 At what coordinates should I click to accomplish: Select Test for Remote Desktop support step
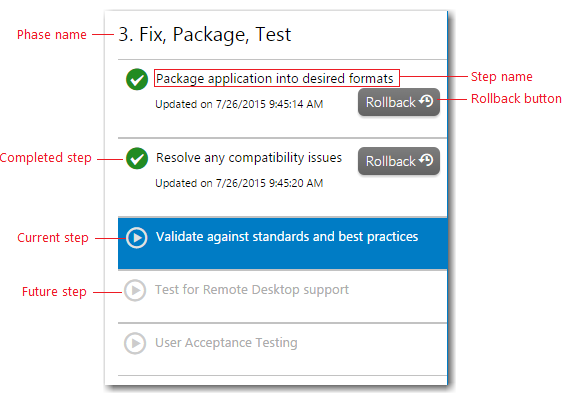[252, 290]
